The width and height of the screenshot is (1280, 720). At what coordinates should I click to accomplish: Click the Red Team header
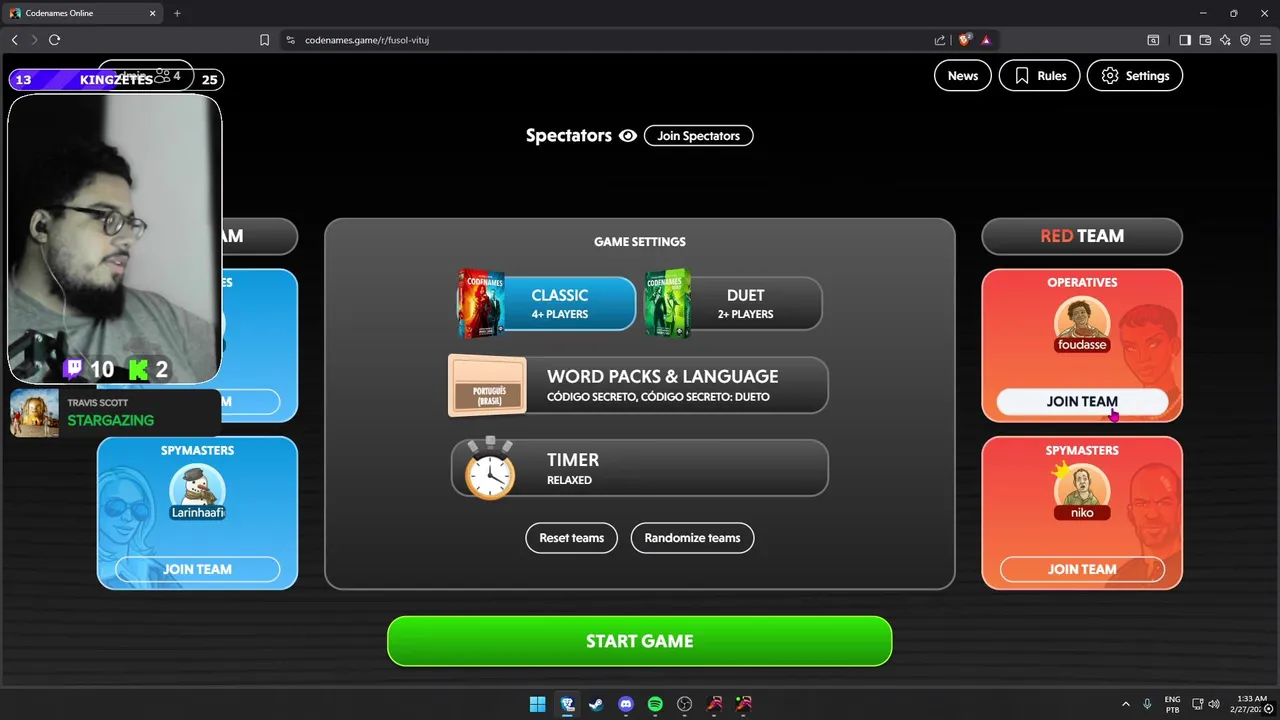[x=1082, y=236]
